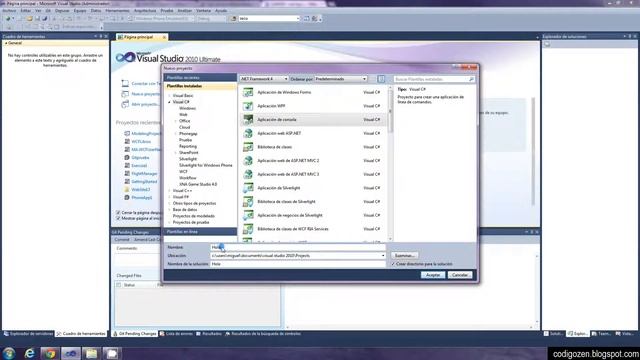This screenshot has height=360, width=640.
Task: Click the Abrir proyecto icon on start page
Action: click(x=125, y=104)
